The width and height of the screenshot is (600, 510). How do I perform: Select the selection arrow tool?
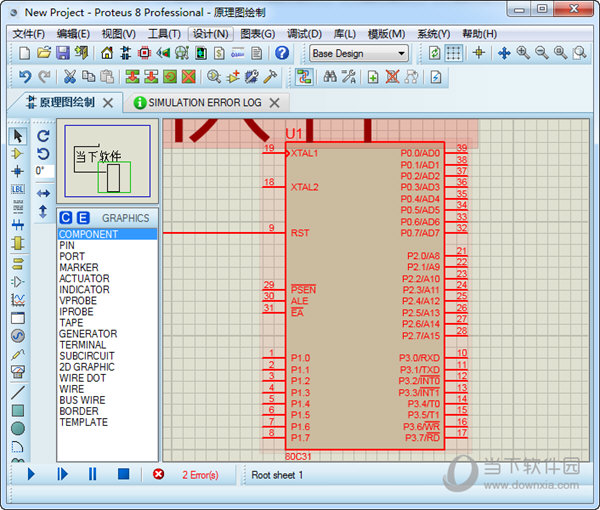pos(17,135)
